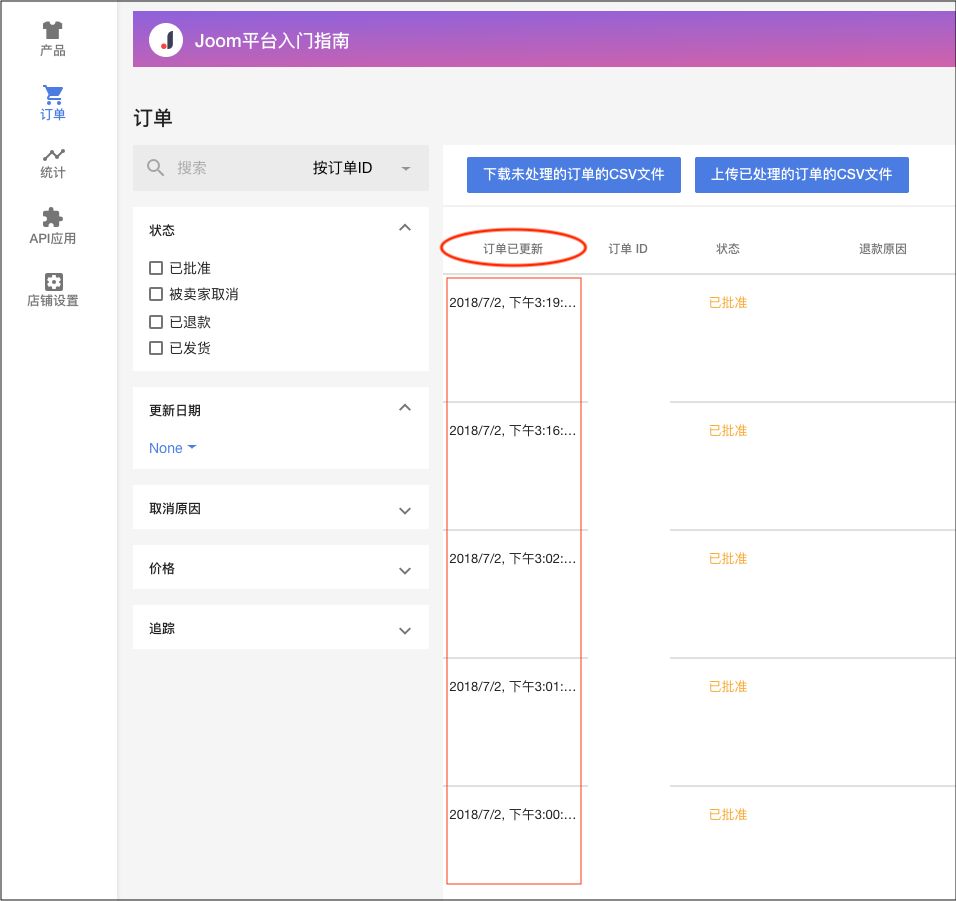This screenshot has height=901, width=956.
Task: Click 上传已处理的订单的CSV文件 button
Action: coord(802,174)
